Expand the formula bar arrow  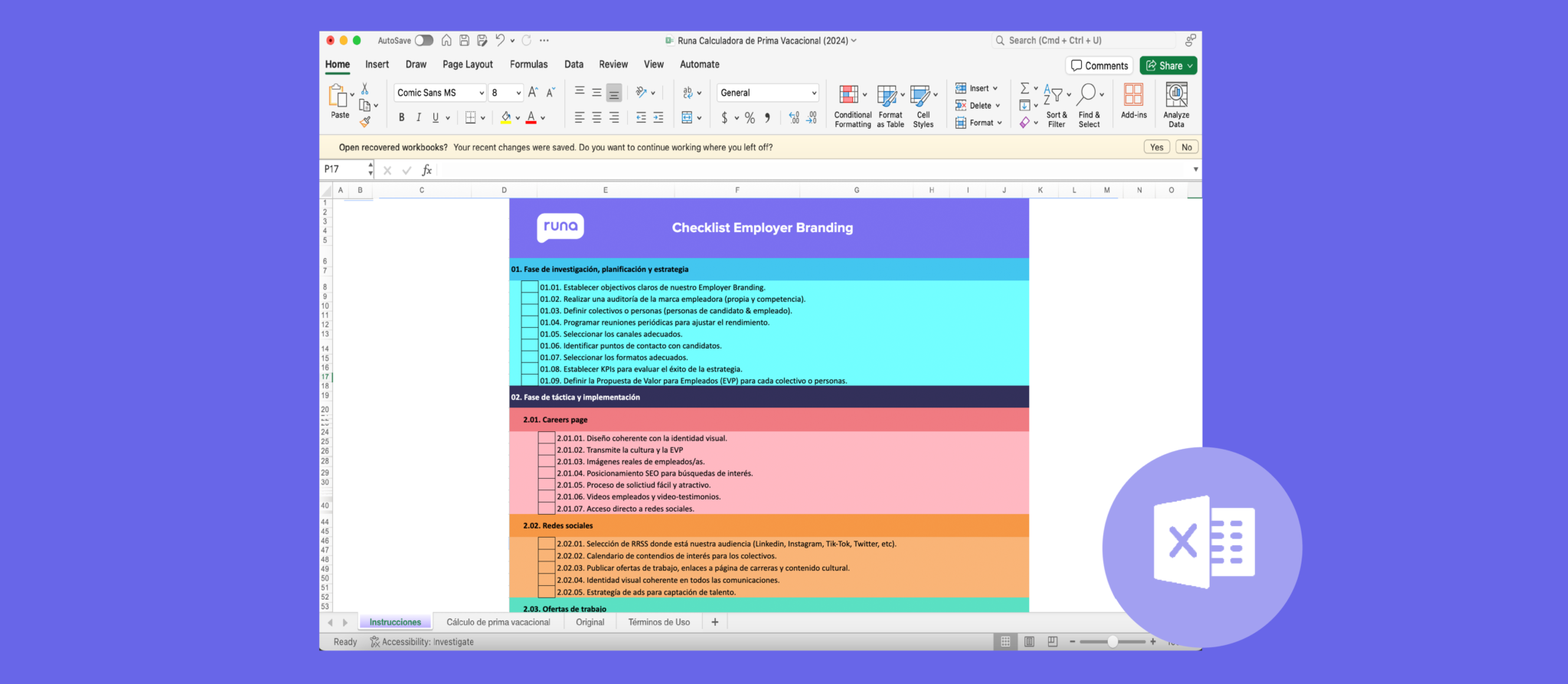tap(1195, 169)
